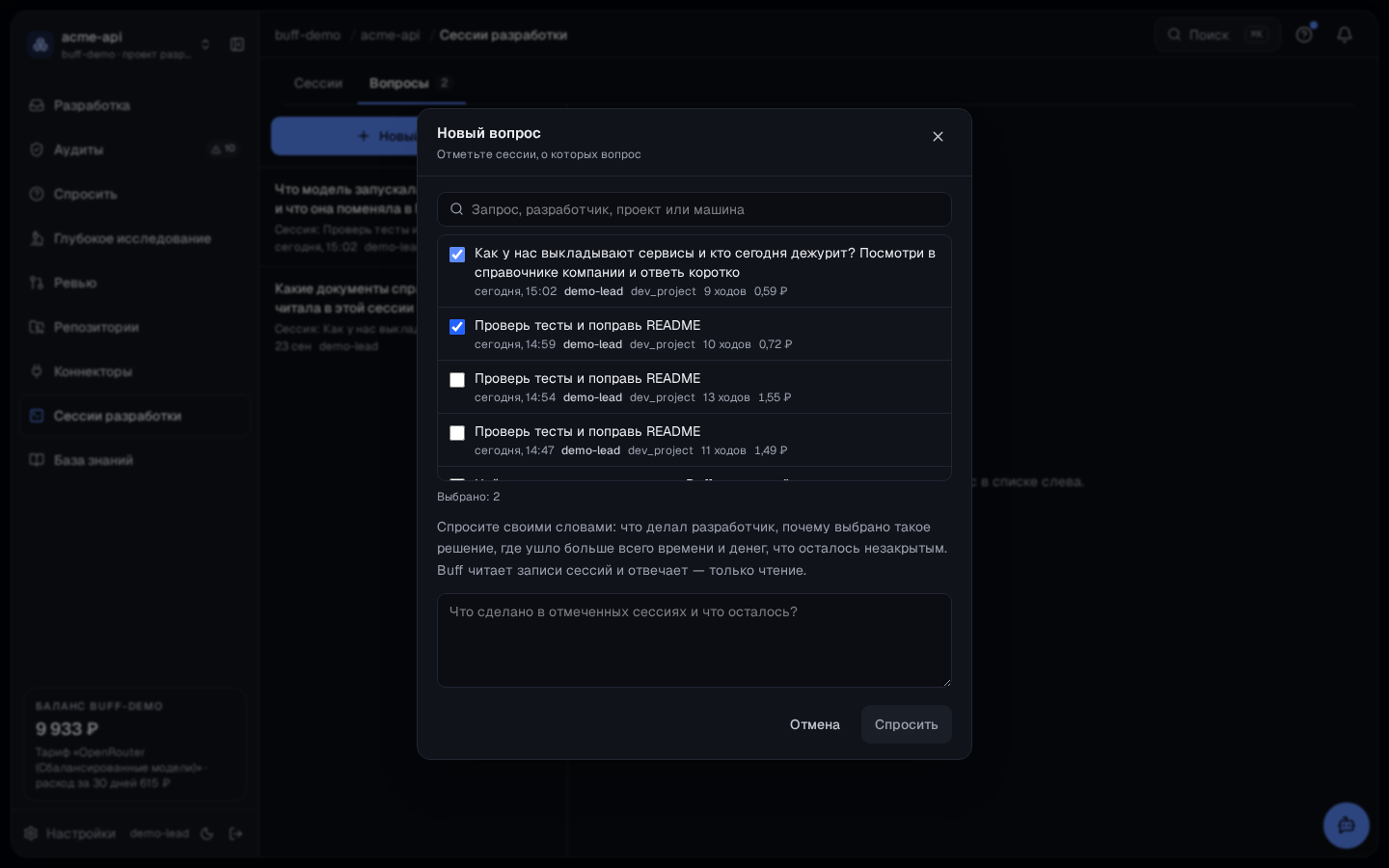
Task: Click the "Выбрано: 2" counter text
Action: click(469, 497)
